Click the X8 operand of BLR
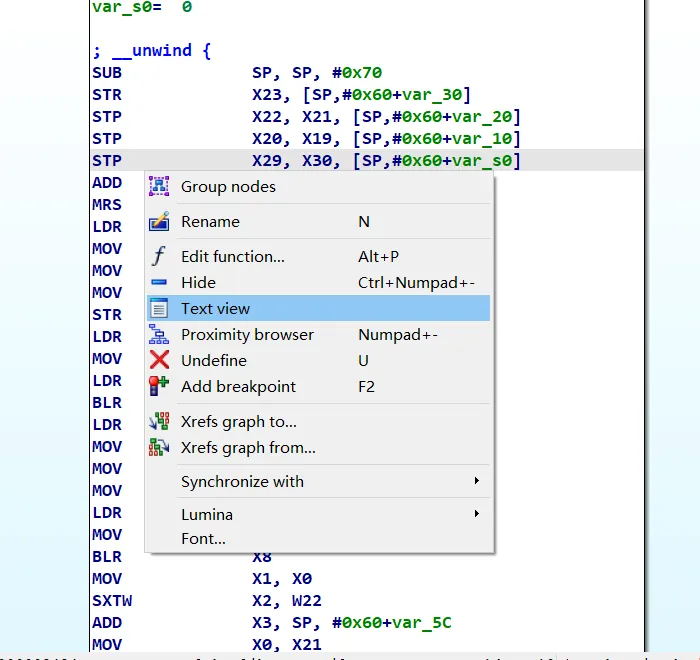Image resolution: width=700 pixels, height=660 pixels. tap(262, 557)
